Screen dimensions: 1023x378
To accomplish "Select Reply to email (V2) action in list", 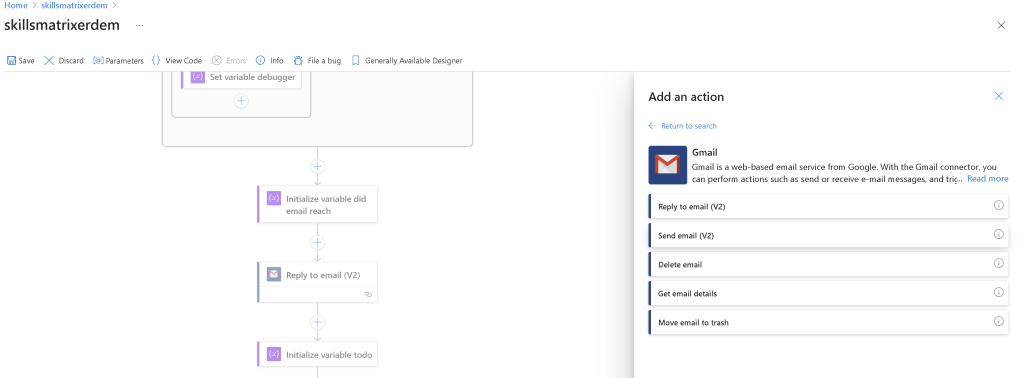I will pos(829,206).
